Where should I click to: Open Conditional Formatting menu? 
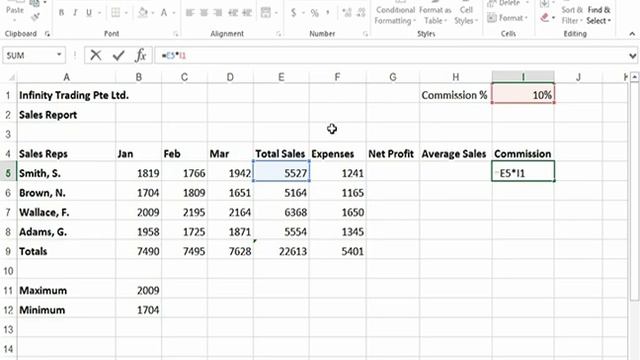pos(395,14)
